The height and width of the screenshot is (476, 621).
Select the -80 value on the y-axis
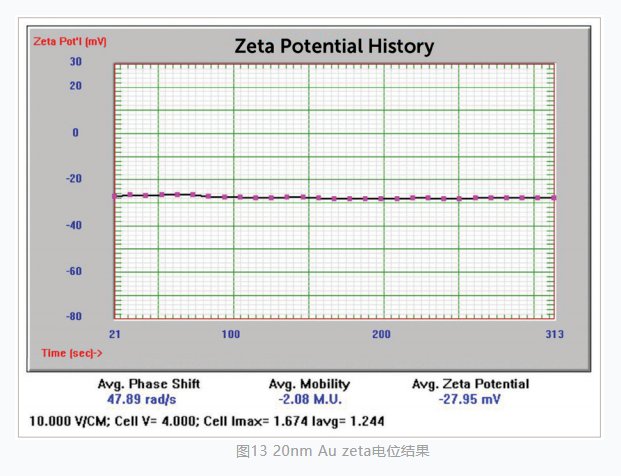(73, 317)
